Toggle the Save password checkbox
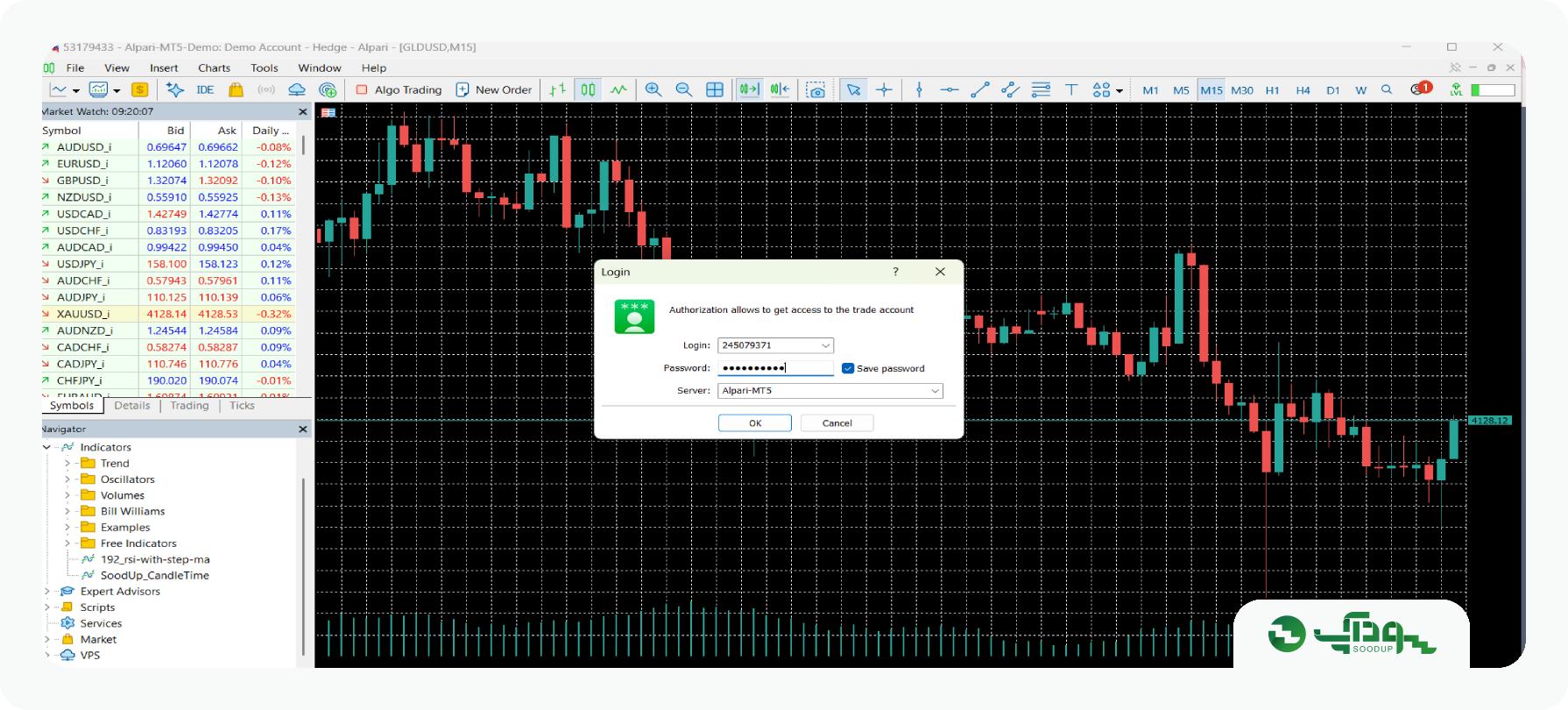The height and width of the screenshot is (710, 1568). point(848,368)
